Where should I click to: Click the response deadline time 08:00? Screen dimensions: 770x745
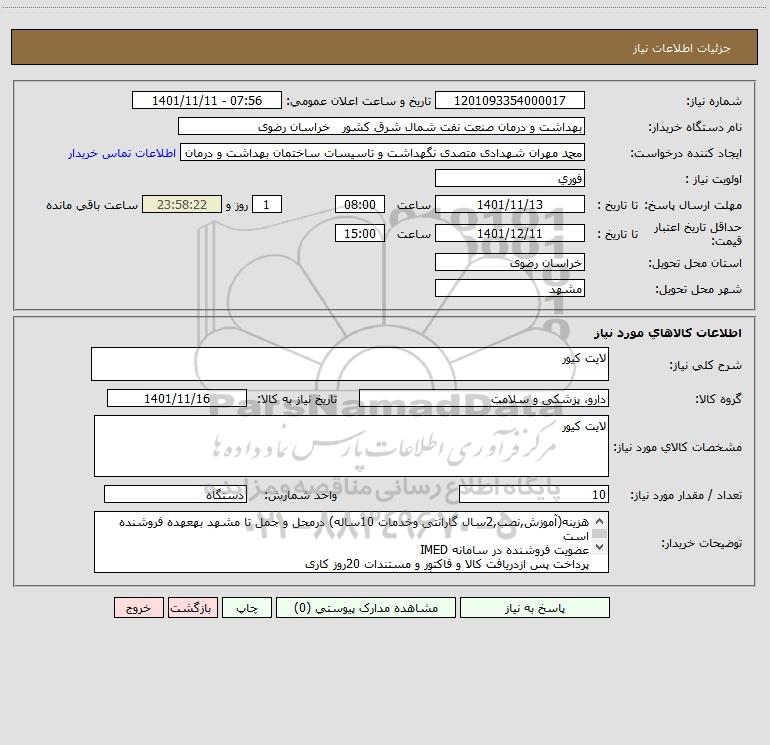pyautogui.click(x=359, y=204)
